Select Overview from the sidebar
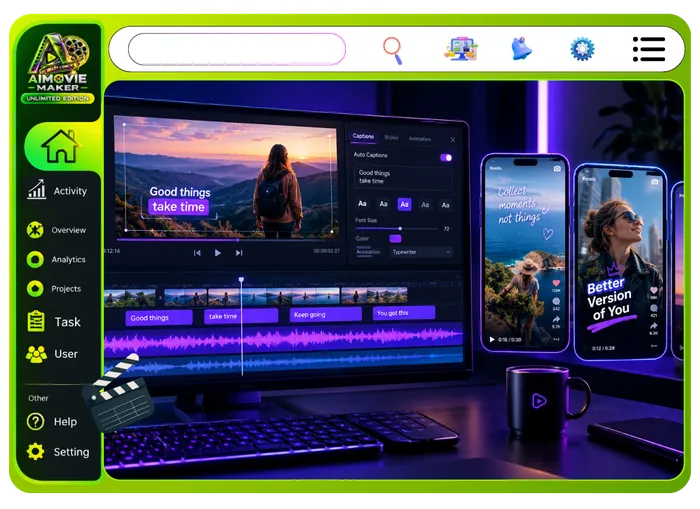 tap(56, 230)
